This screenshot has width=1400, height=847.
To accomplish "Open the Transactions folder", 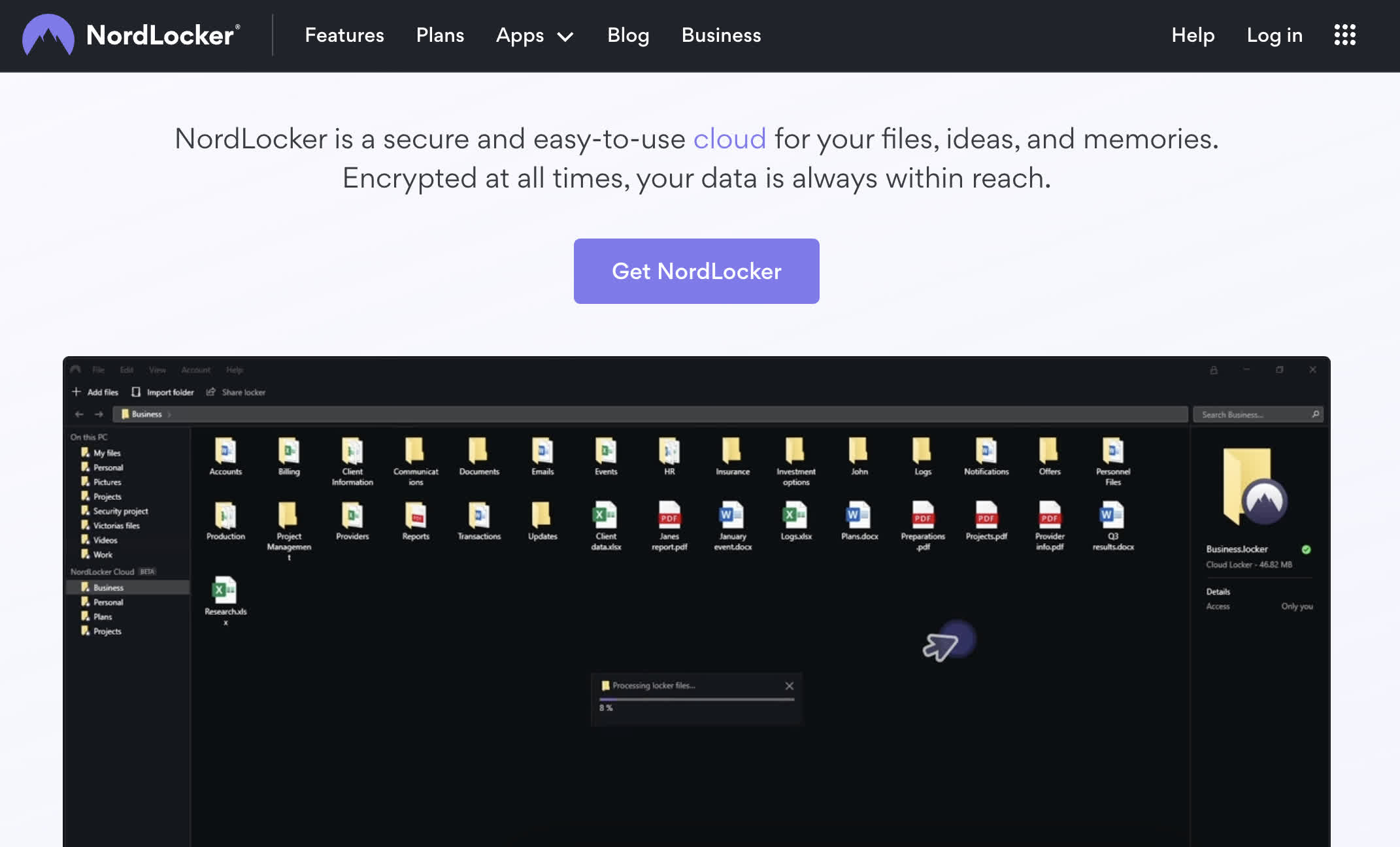I will click(479, 521).
